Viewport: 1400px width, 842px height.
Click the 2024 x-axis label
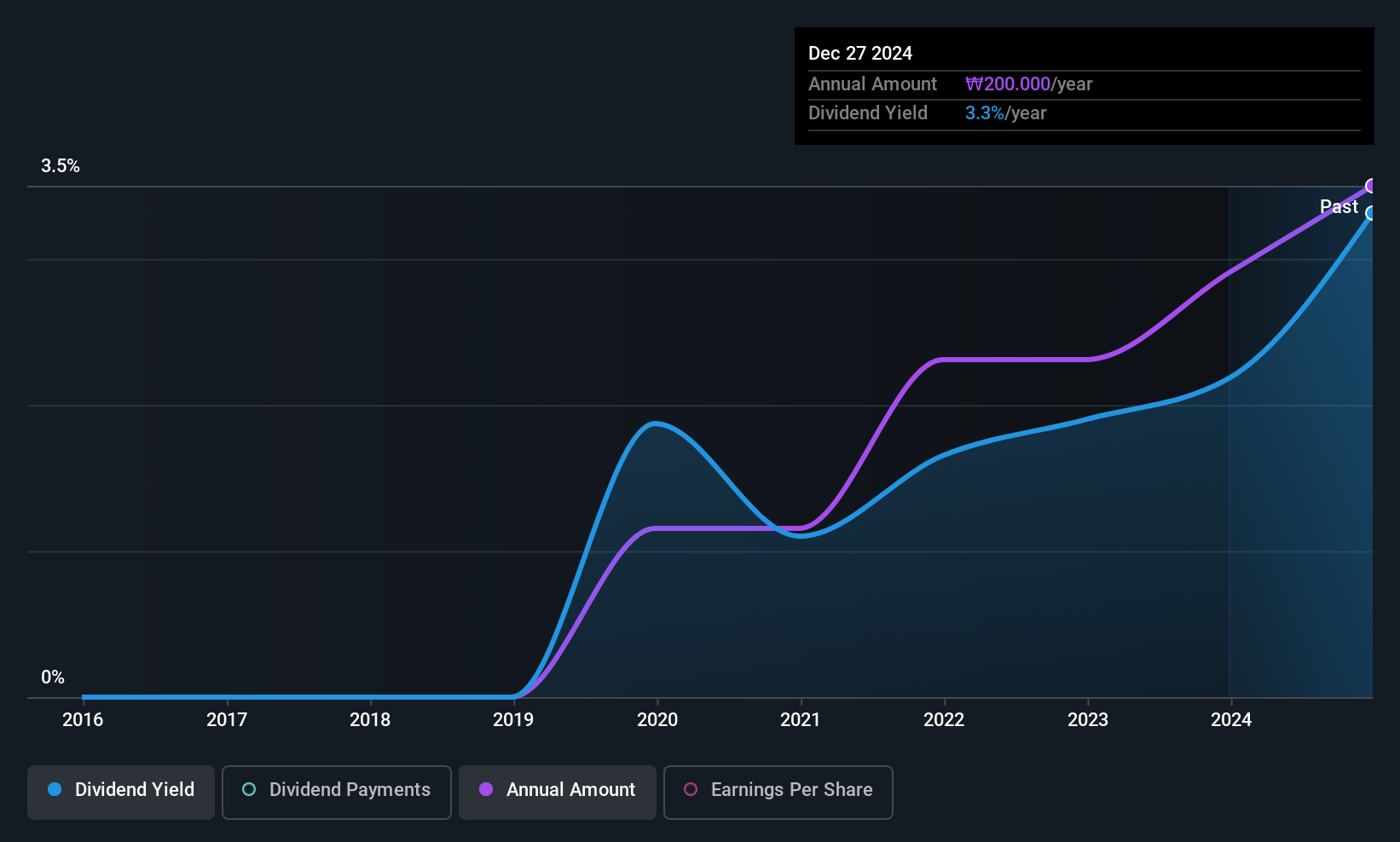tap(1231, 719)
